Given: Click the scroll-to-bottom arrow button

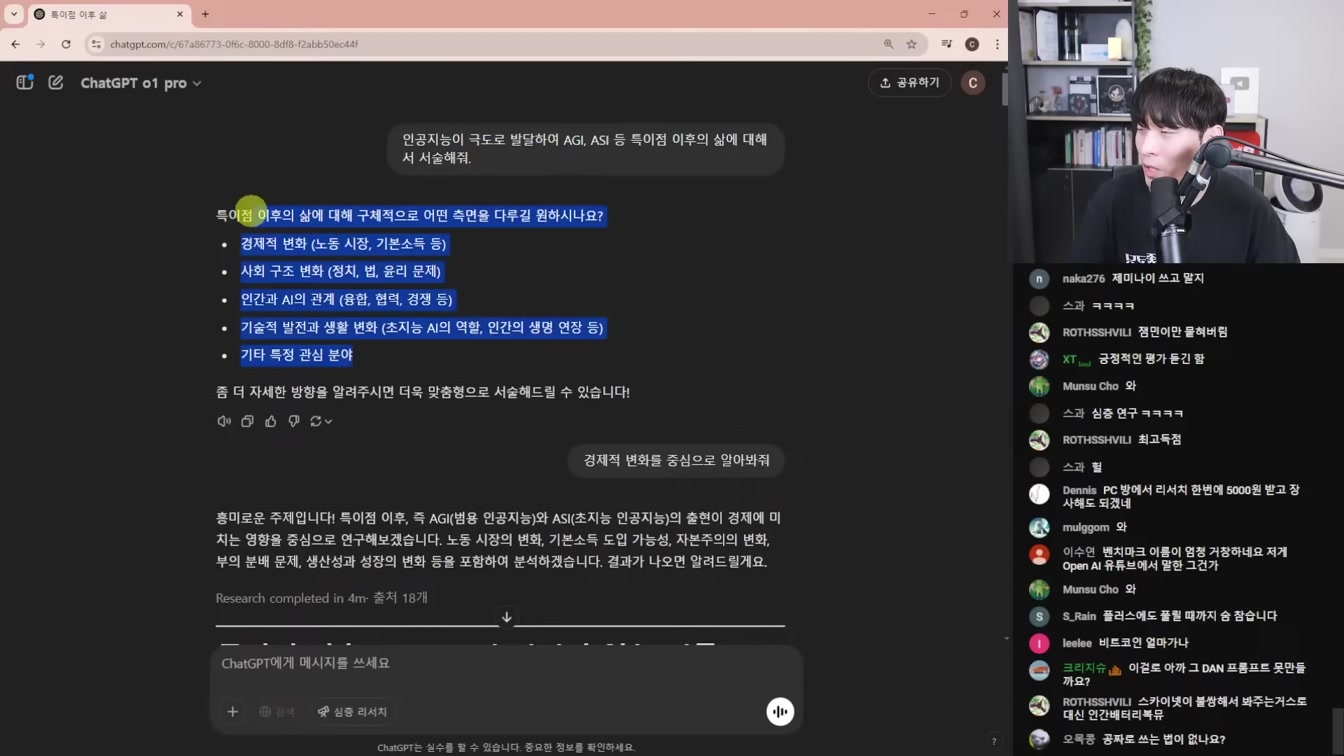Looking at the screenshot, I should (507, 618).
